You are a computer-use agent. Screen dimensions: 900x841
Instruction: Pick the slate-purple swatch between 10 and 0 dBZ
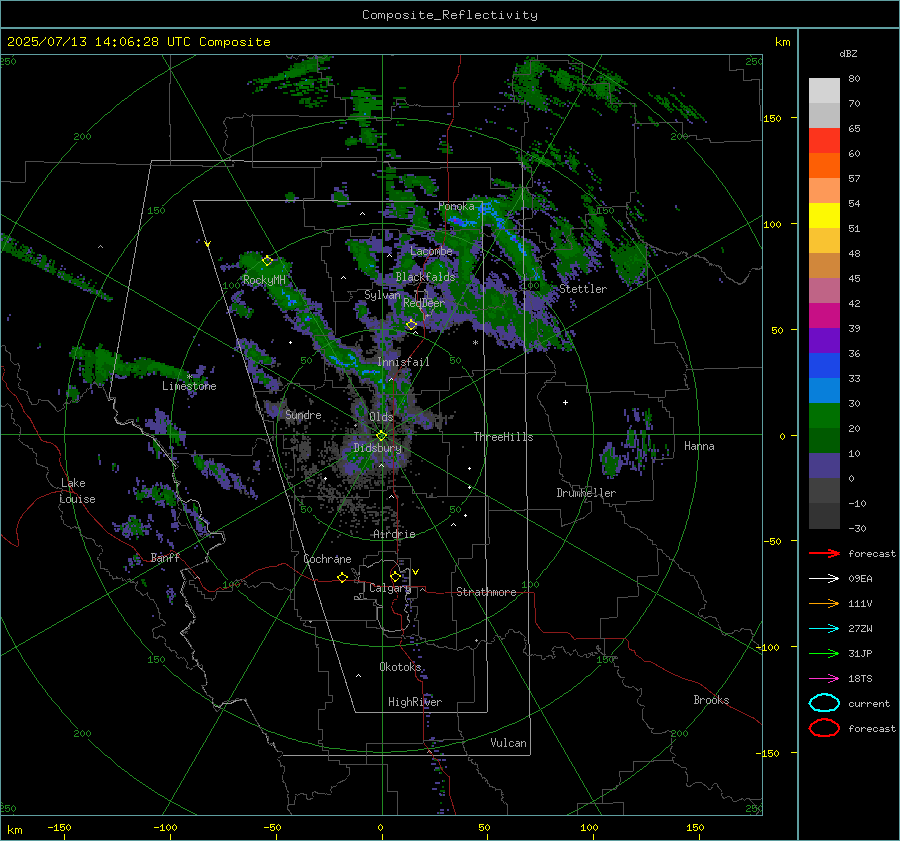tap(824, 466)
